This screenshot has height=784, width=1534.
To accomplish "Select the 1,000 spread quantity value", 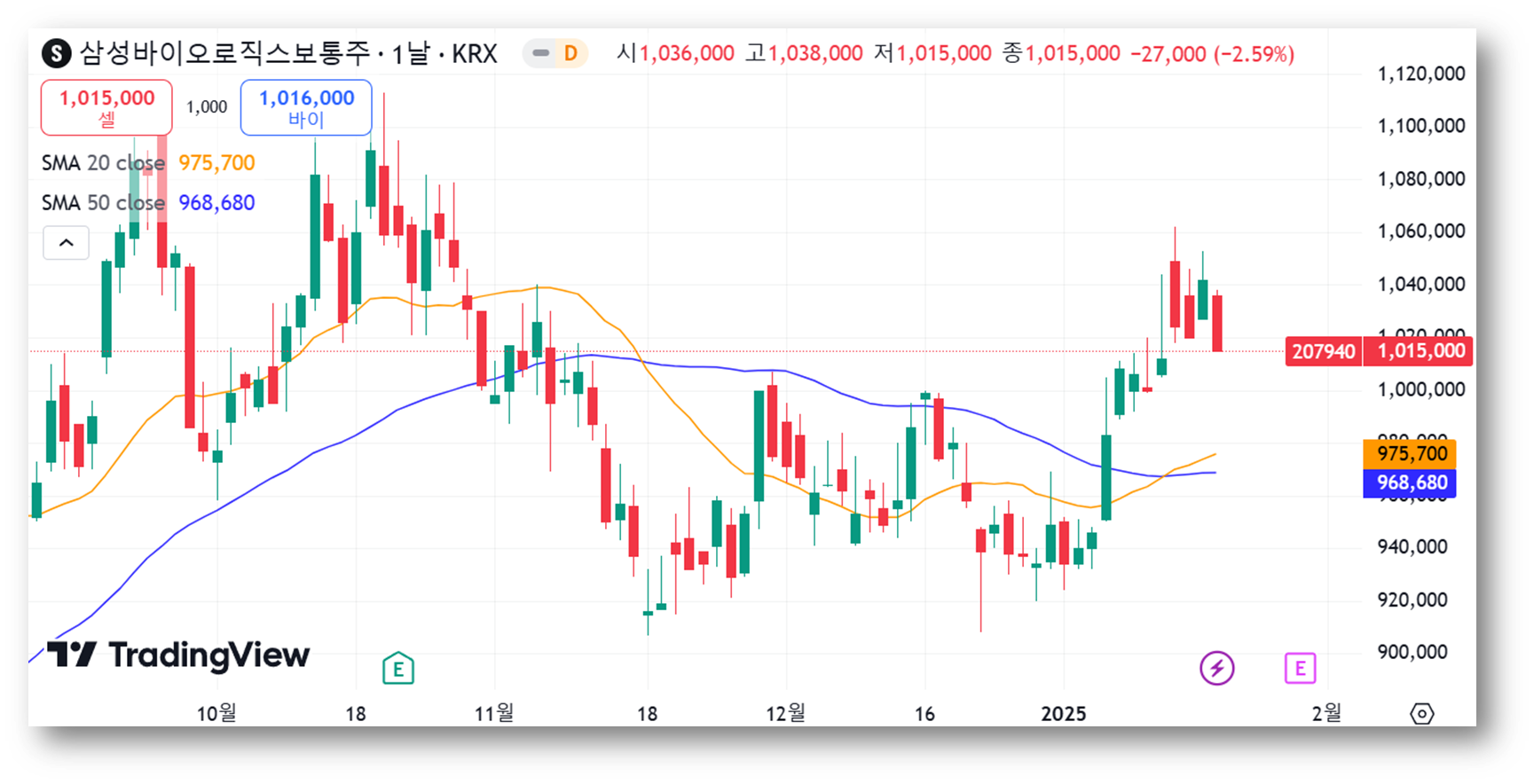I will pyautogui.click(x=207, y=107).
